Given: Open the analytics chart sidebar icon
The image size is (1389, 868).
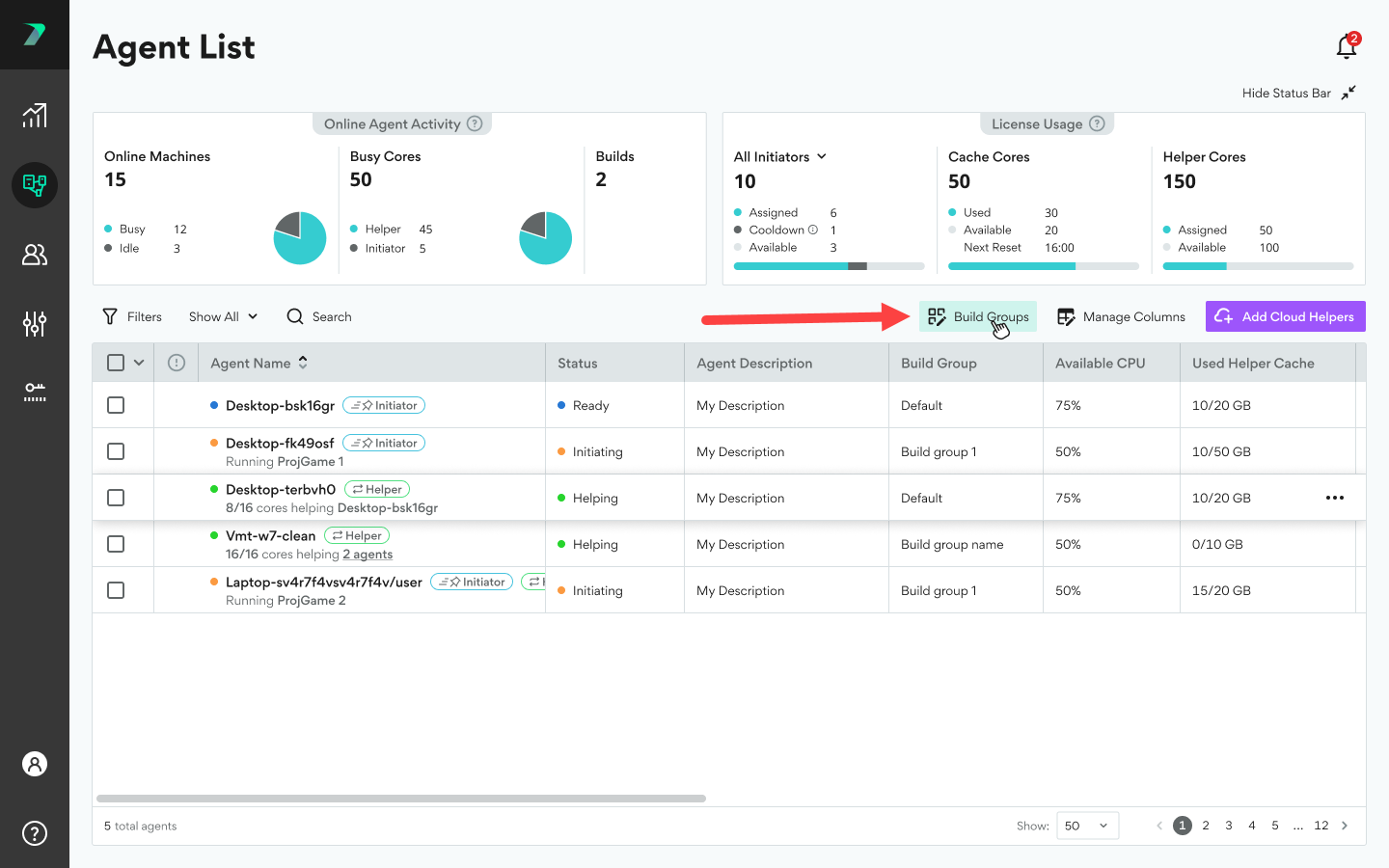Looking at the screenshot, I should (x=35, y=116).
